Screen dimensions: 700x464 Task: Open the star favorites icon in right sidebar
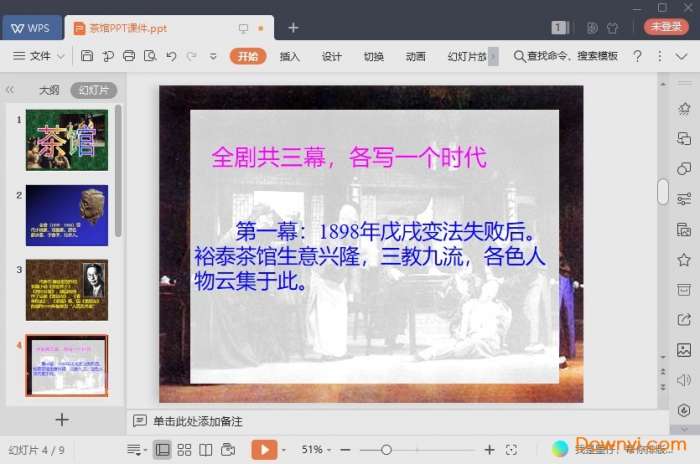[684, 259]
